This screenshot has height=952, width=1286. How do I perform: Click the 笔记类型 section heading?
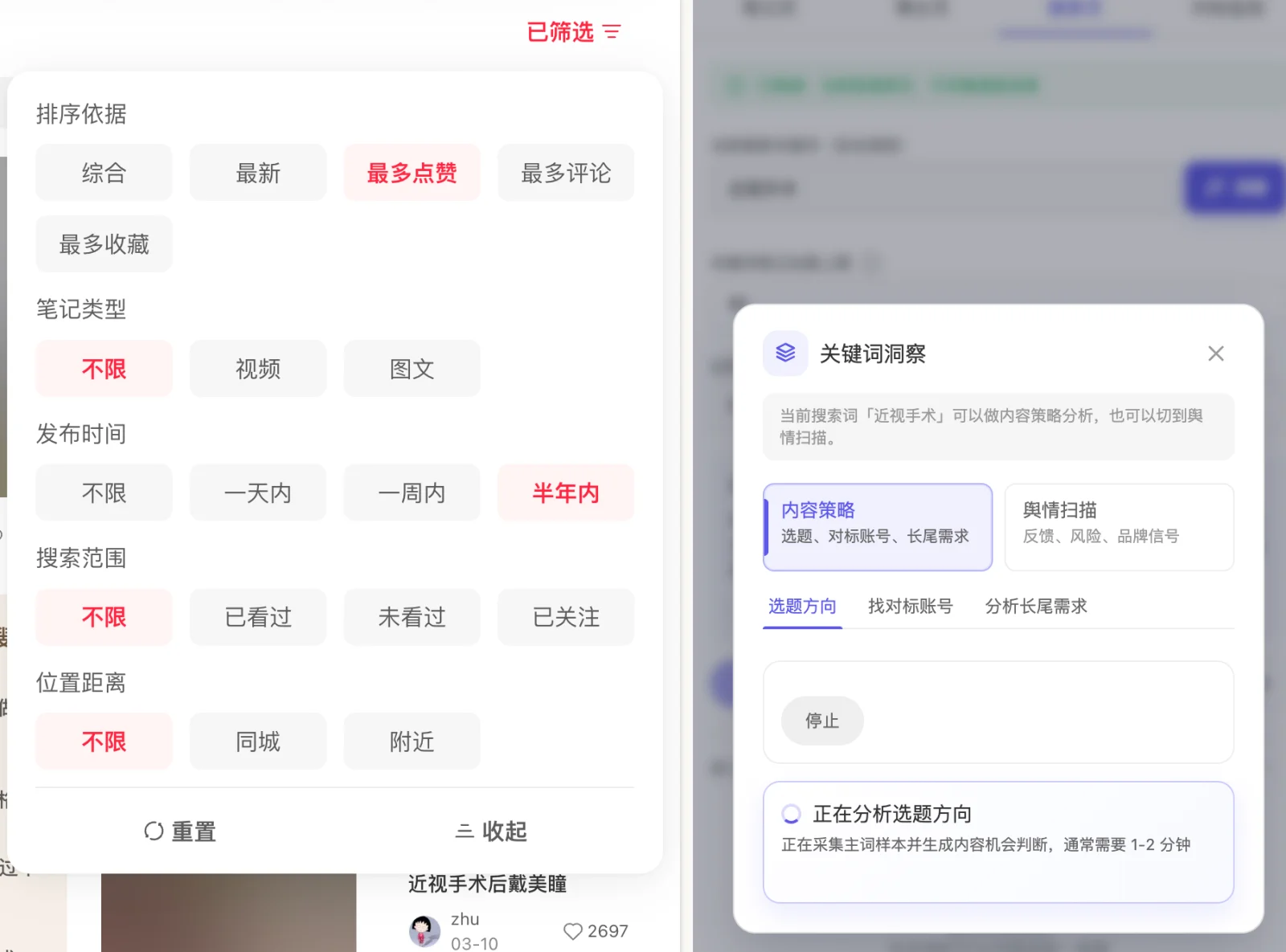(x=81, y=309)
